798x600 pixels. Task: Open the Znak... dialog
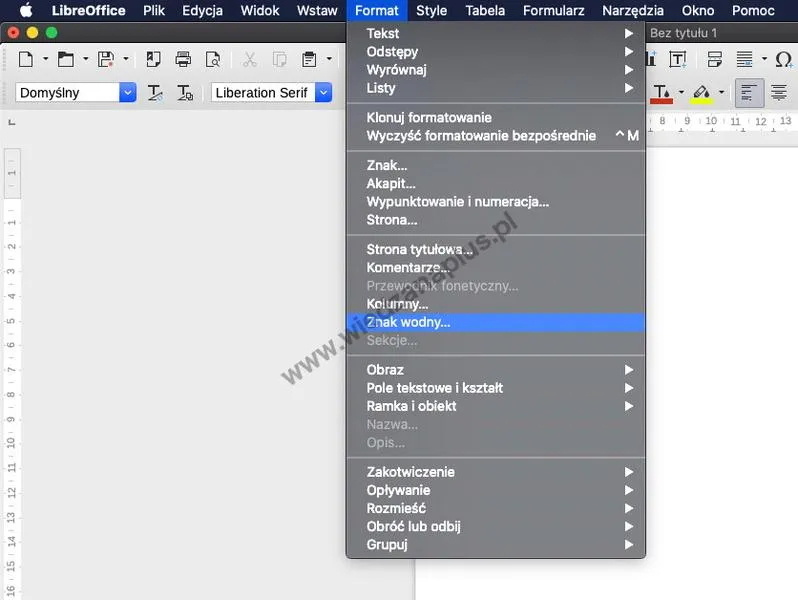pos(496,165)
